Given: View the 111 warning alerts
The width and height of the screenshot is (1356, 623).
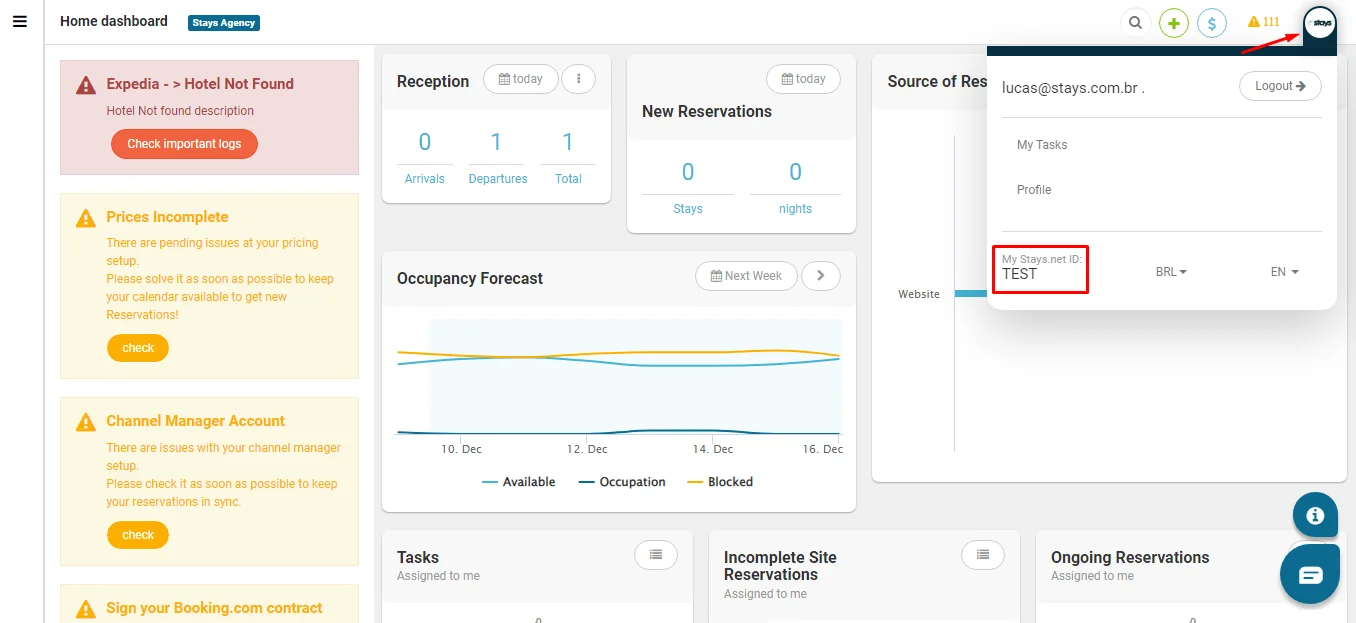Looking at the screenshot, I should pos(1264,21).
